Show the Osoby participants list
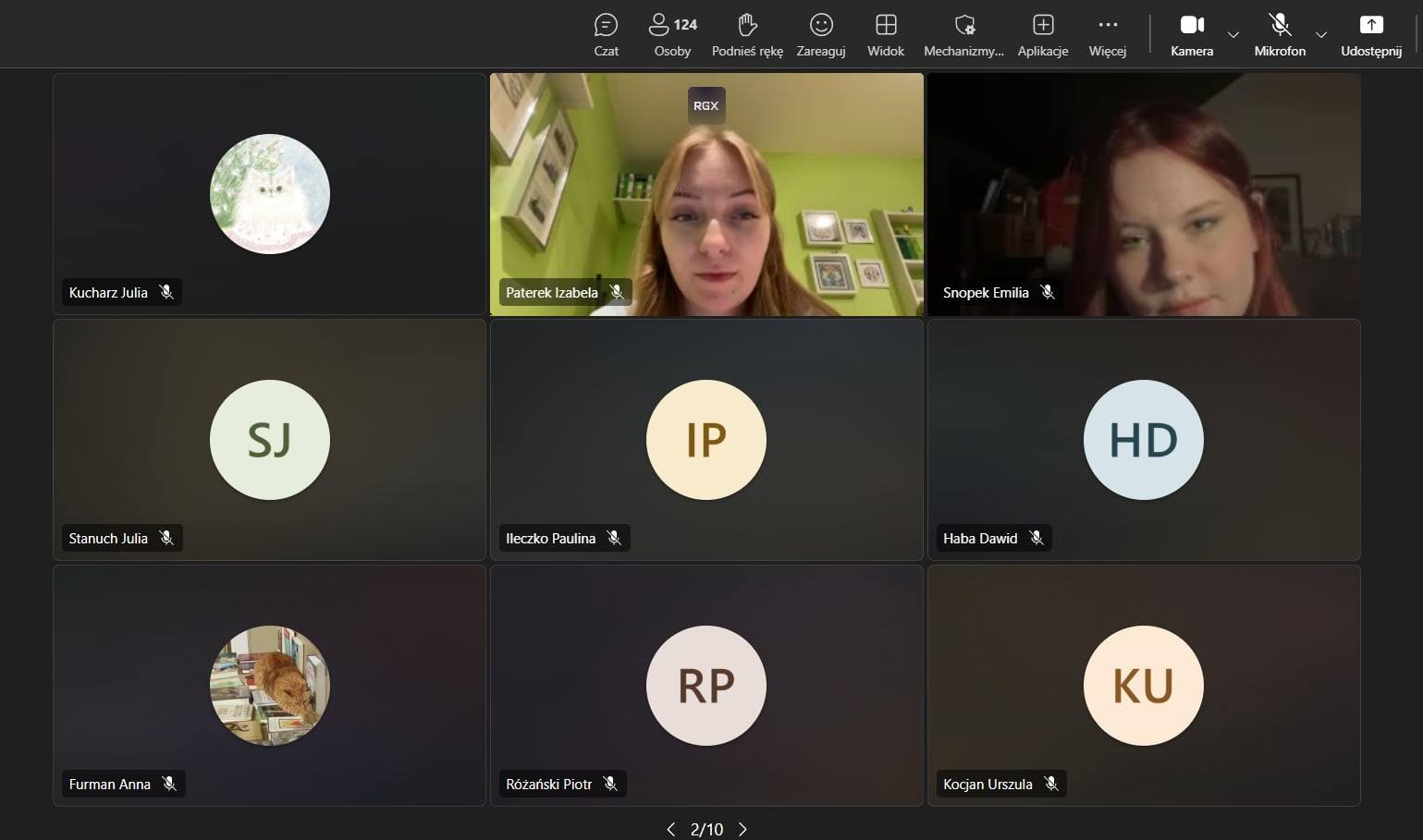This screenshot has height=840, width=1423. point(672,35)
